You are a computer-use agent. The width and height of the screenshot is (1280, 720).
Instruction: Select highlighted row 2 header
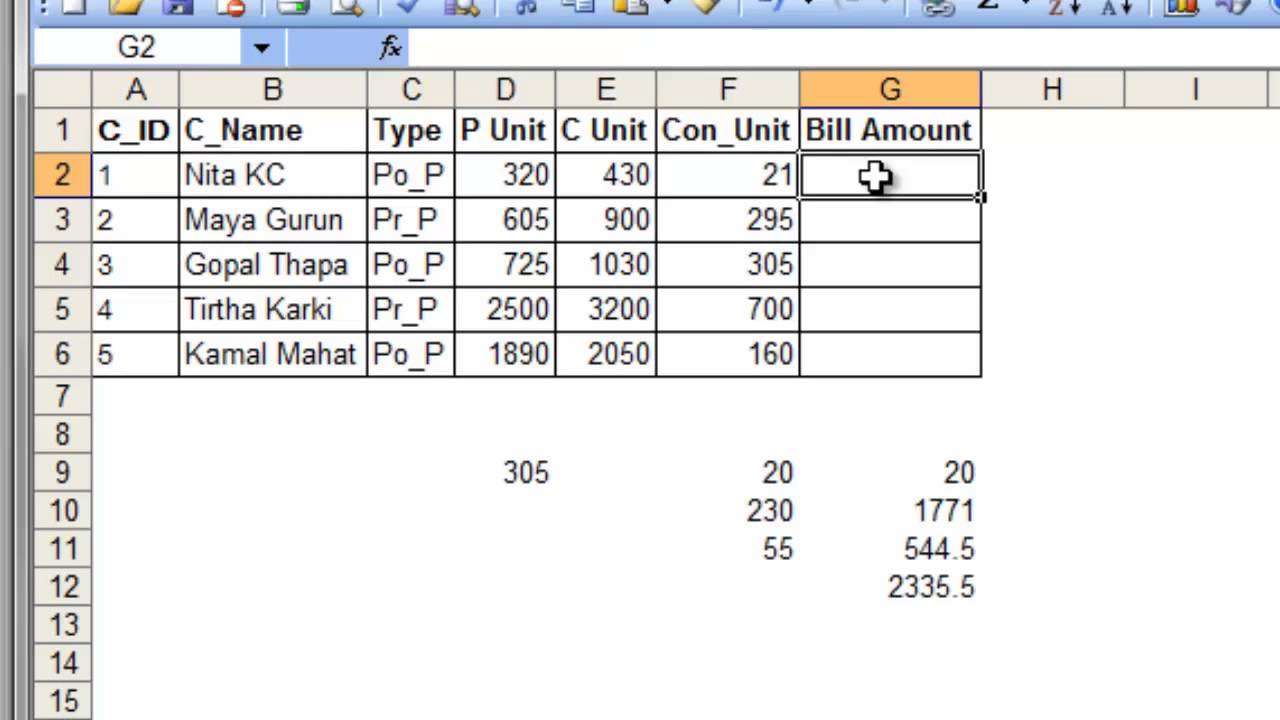[x=62, y=175]
